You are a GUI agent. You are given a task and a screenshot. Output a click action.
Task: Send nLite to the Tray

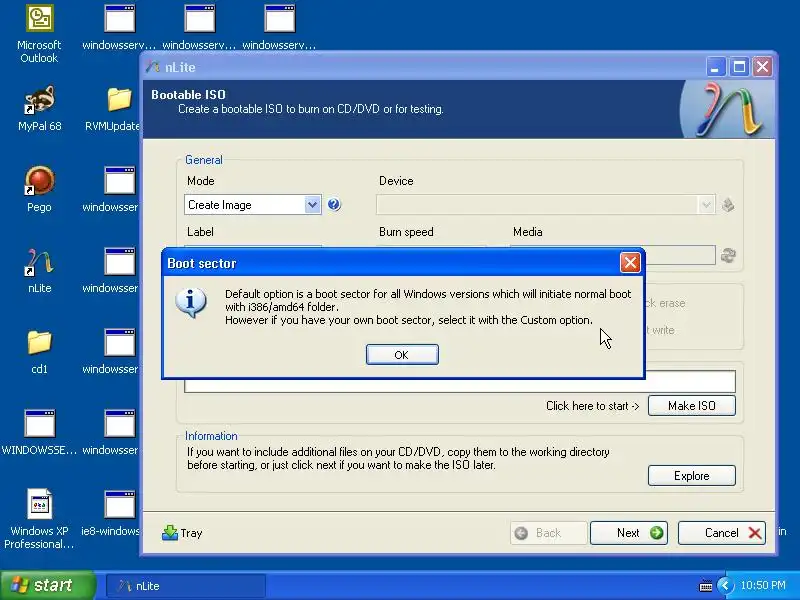[182, 533]
